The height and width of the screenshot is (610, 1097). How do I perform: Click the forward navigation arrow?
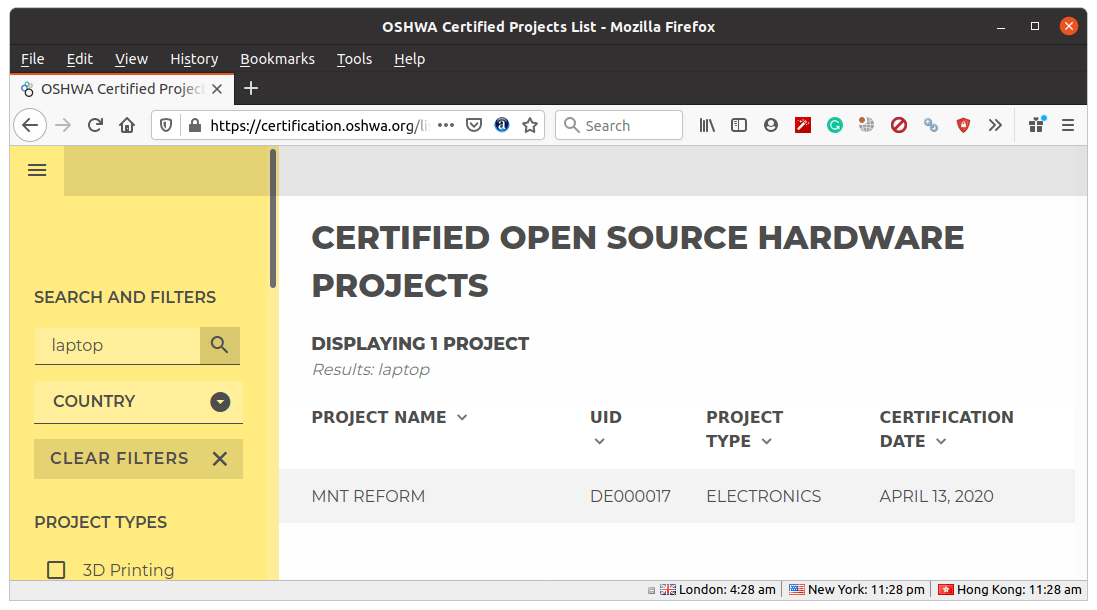(x=63, y=126)
